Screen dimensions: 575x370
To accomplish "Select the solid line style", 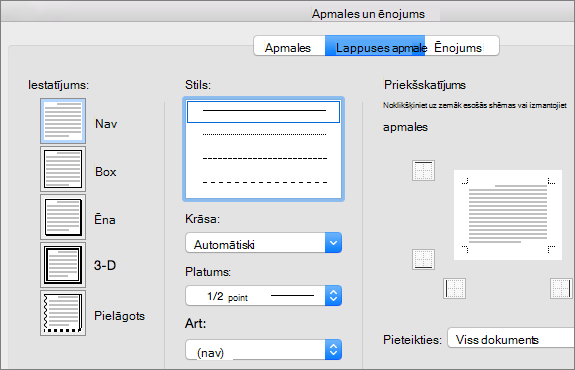I will tap(264, 111).
